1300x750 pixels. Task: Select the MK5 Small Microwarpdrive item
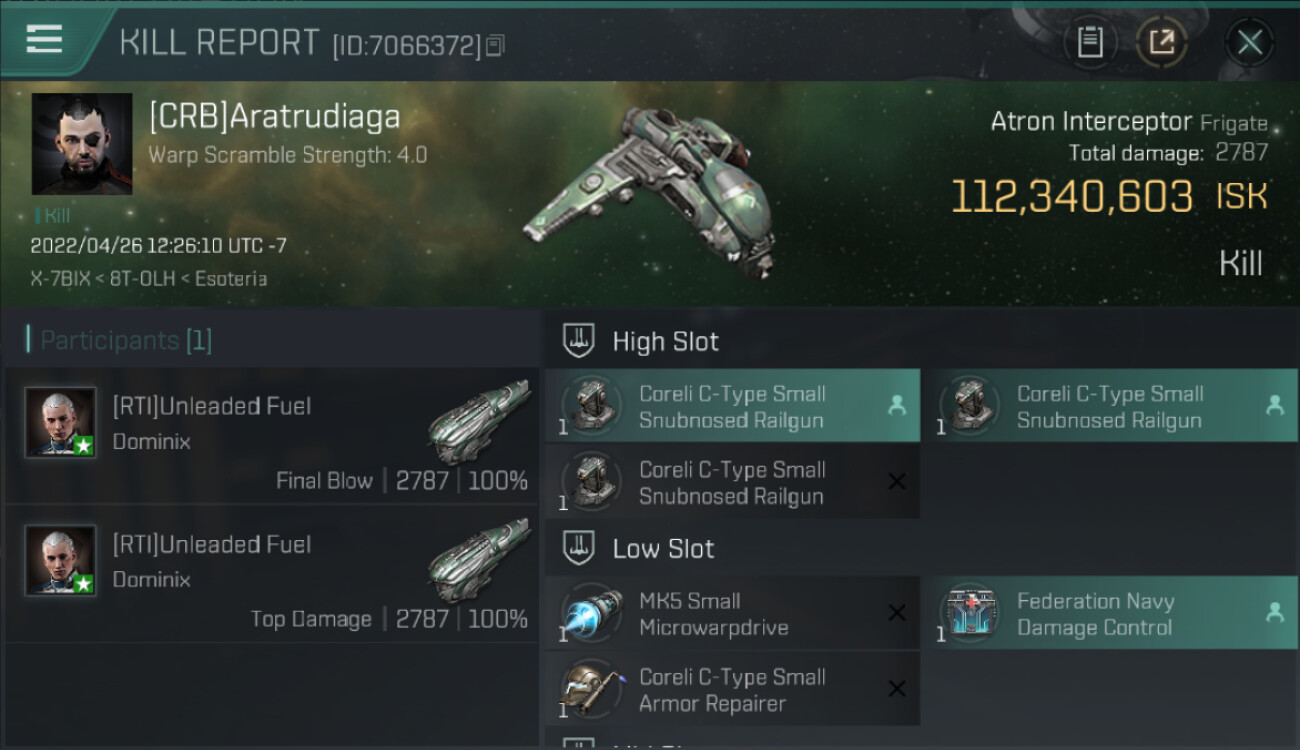[x=732, y=613]
